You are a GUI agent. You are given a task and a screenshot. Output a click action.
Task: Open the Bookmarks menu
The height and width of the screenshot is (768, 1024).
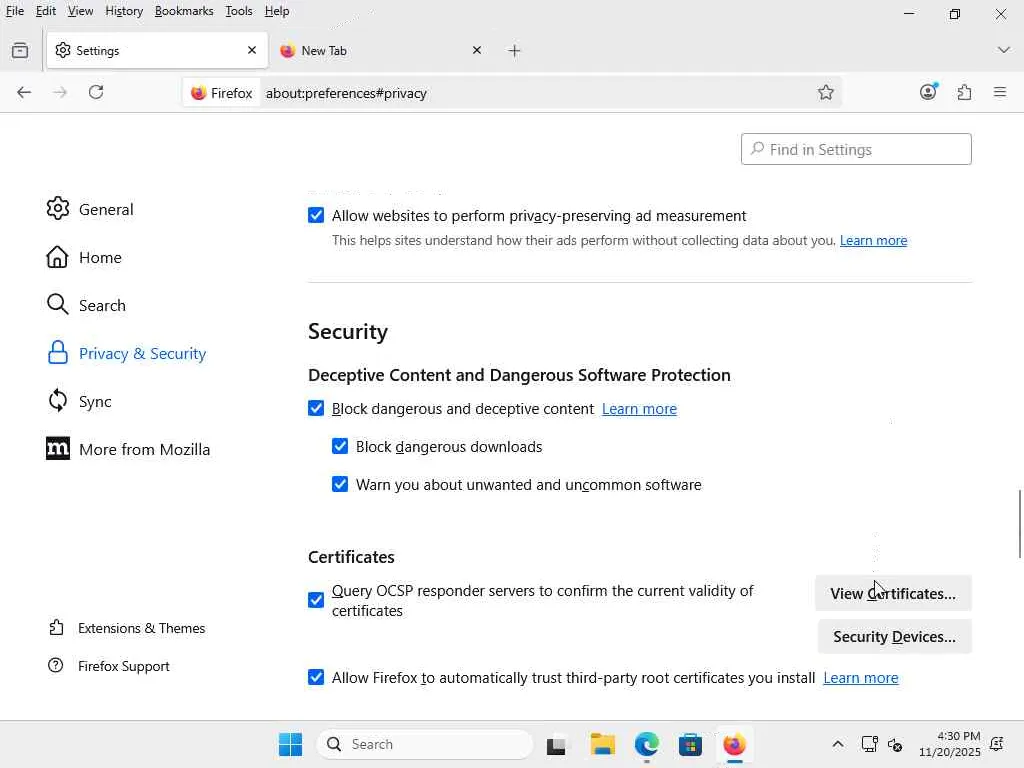tap(183, 11)
